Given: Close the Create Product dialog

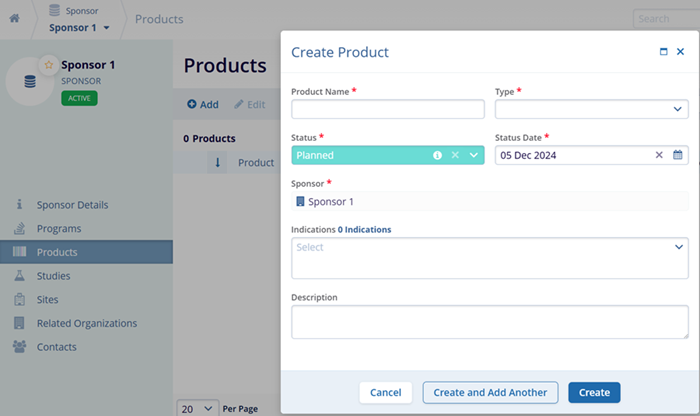Looking at the screenshot, I should click(680, 52).
